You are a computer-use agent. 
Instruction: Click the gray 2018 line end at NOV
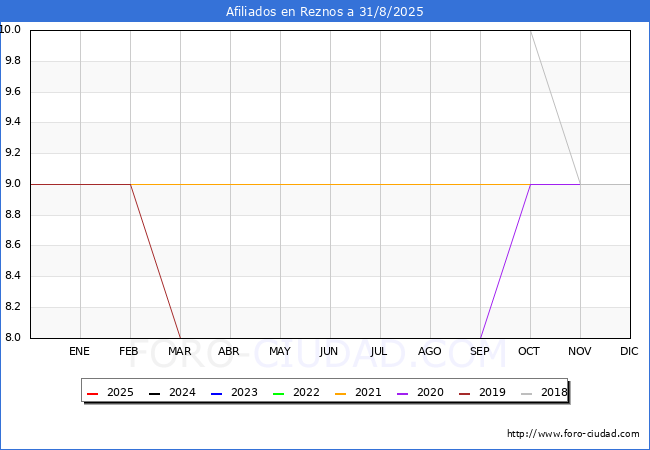580,184
